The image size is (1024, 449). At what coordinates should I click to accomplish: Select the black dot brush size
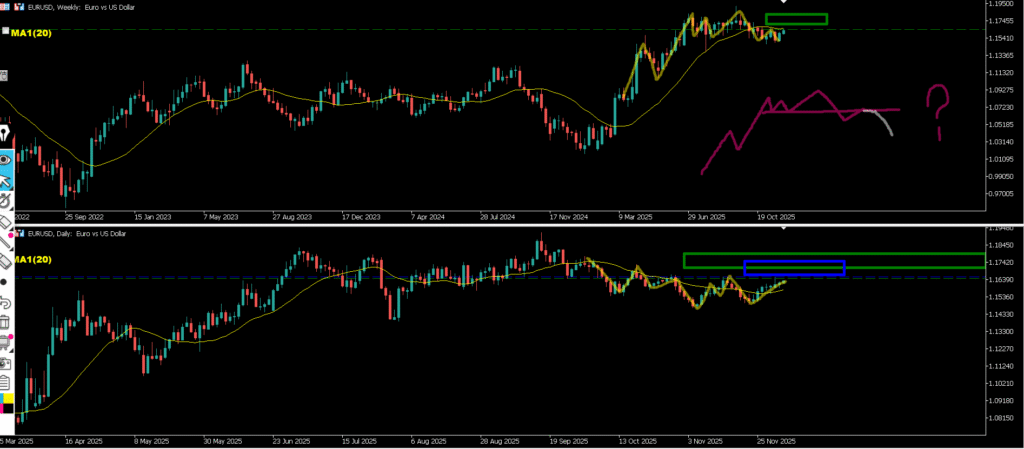tap(4, 282)
